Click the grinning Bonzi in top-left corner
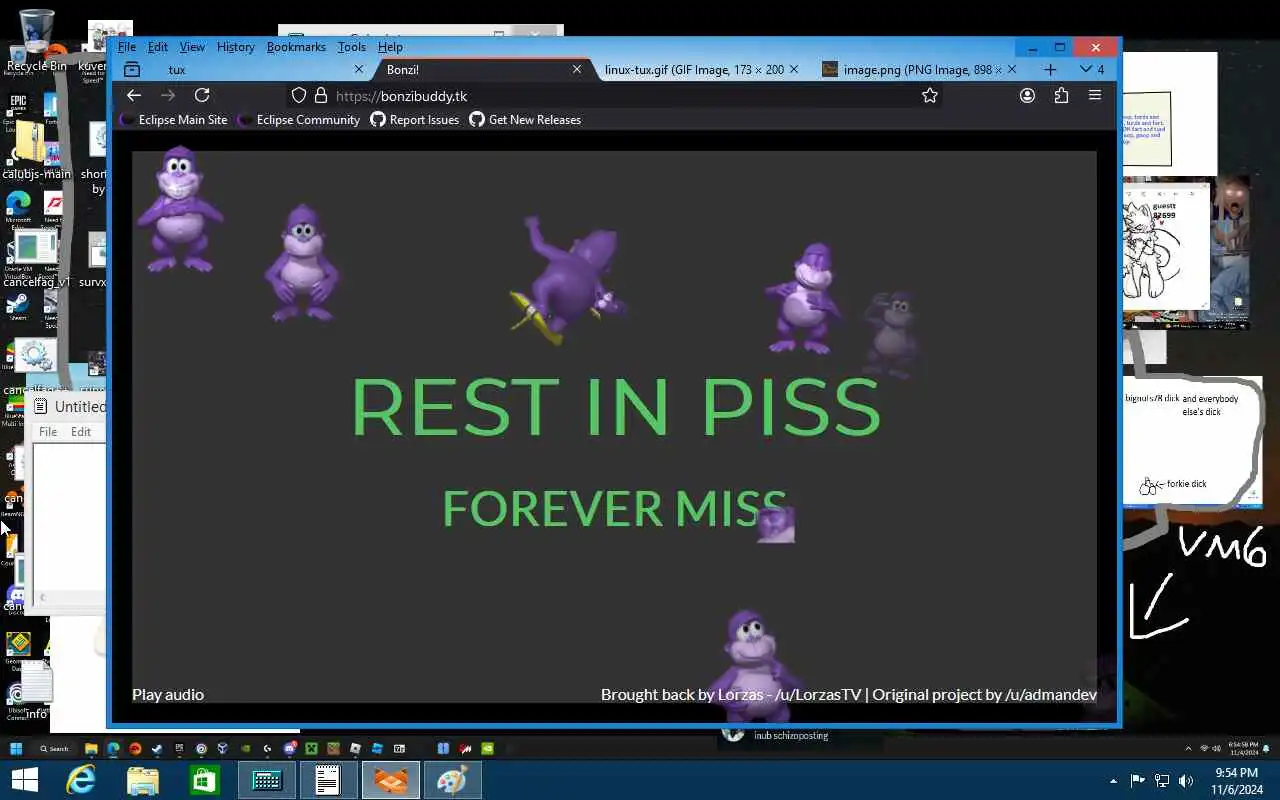Image resolution: width=1280 pixels, height=800 pixels. click(180, 209)
